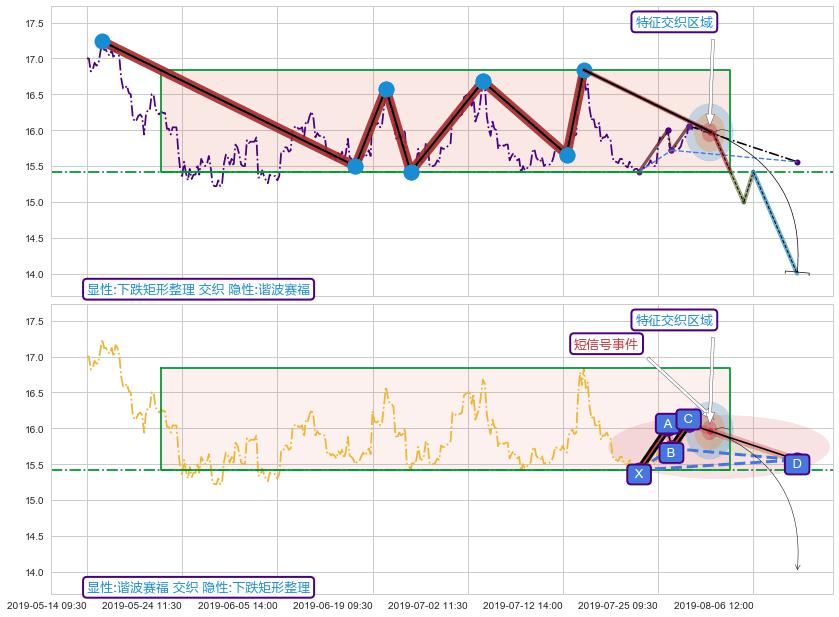Click the X point label in lower chart
The height and width of the screenshot is (617, 839).
click(x=639, y=474)
